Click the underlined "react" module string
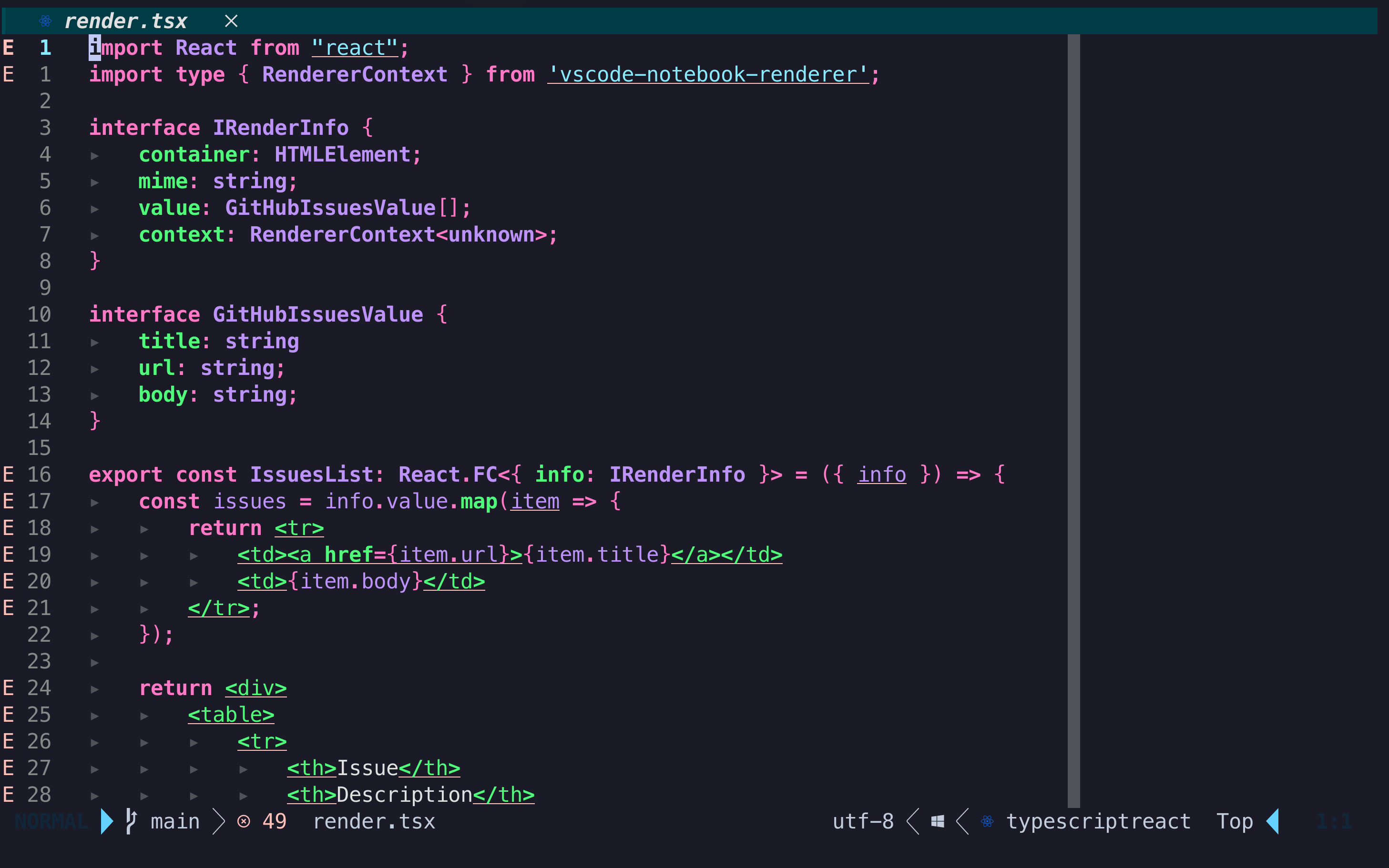 356,47
